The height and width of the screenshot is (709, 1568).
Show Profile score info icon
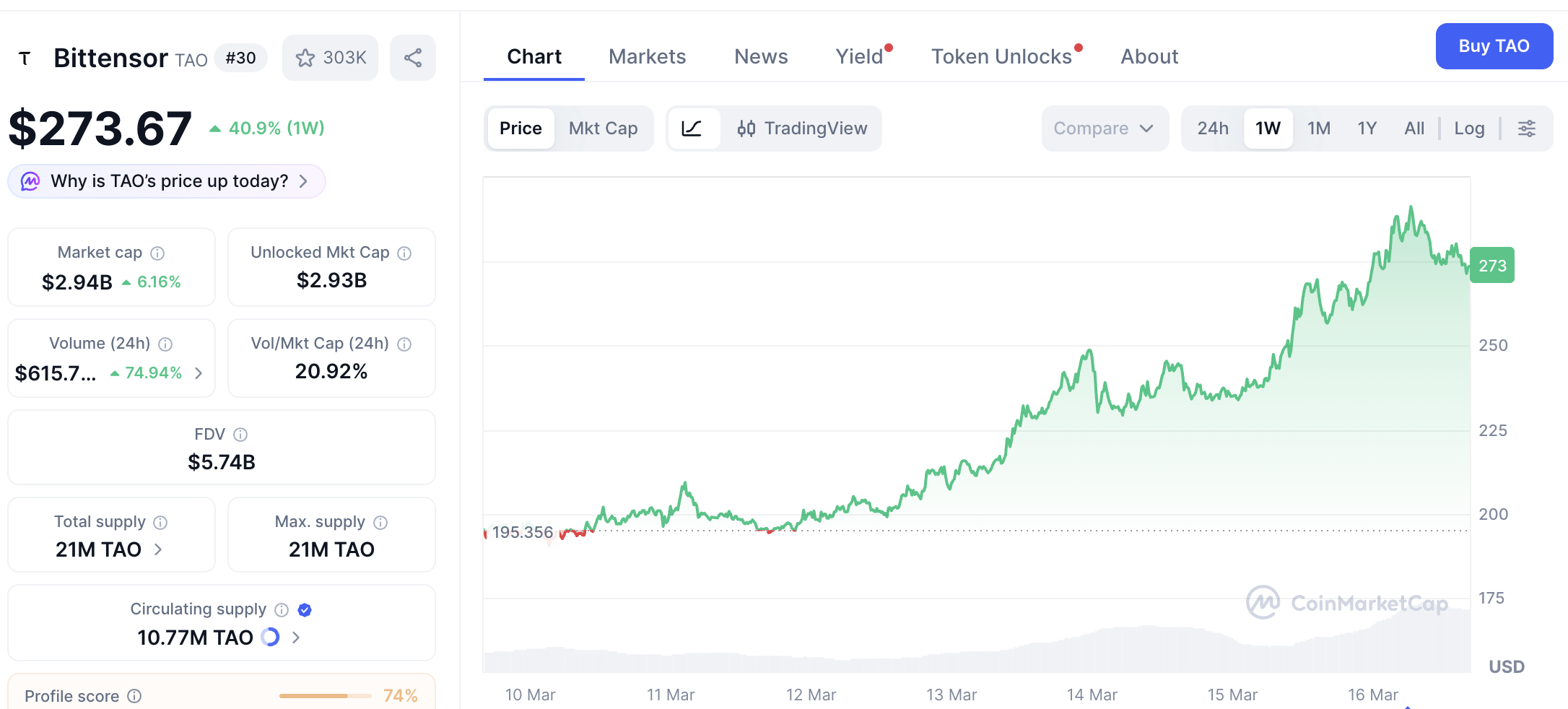(x=134, y=696)
